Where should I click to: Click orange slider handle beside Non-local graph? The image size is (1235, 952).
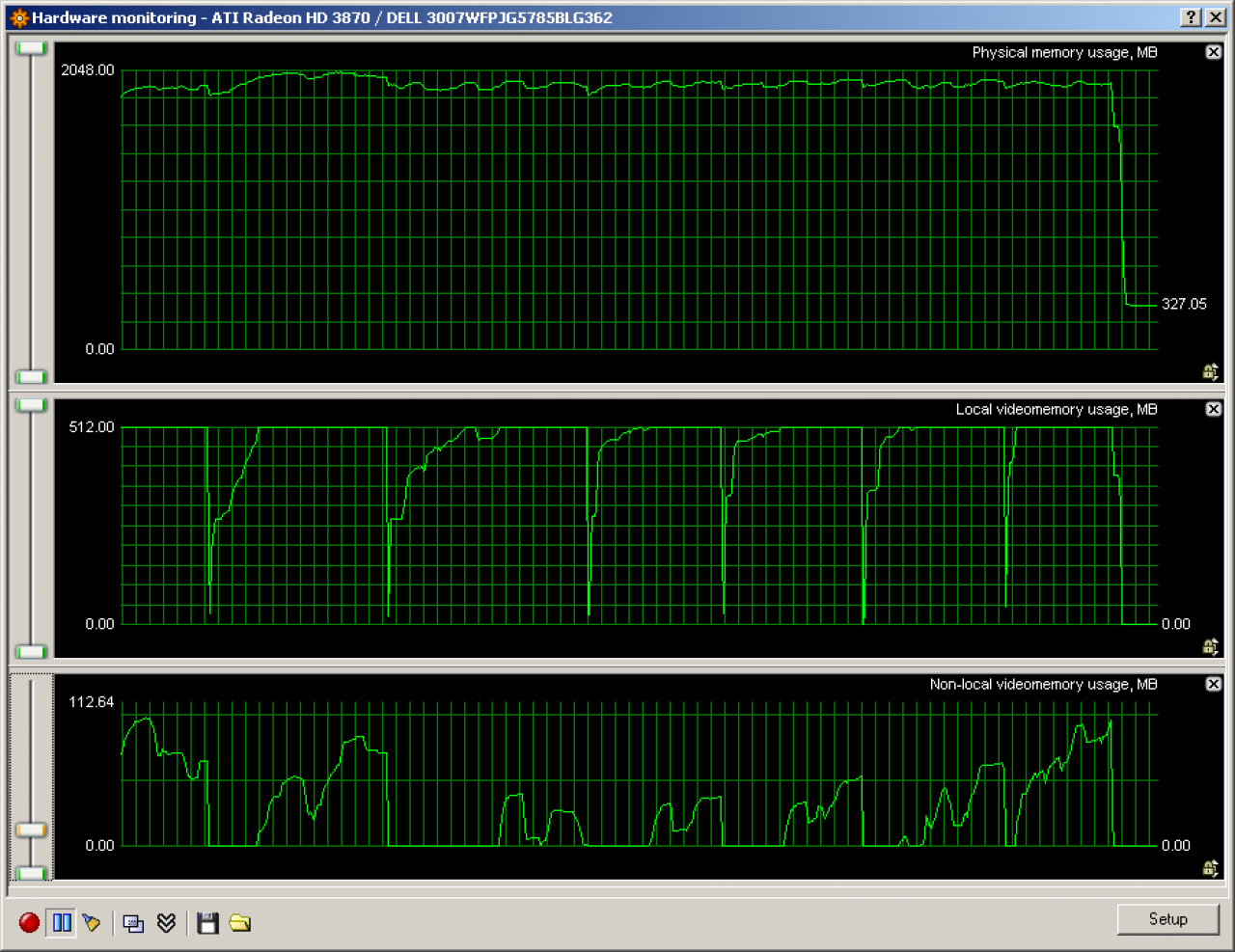click(x=32, y=830)
